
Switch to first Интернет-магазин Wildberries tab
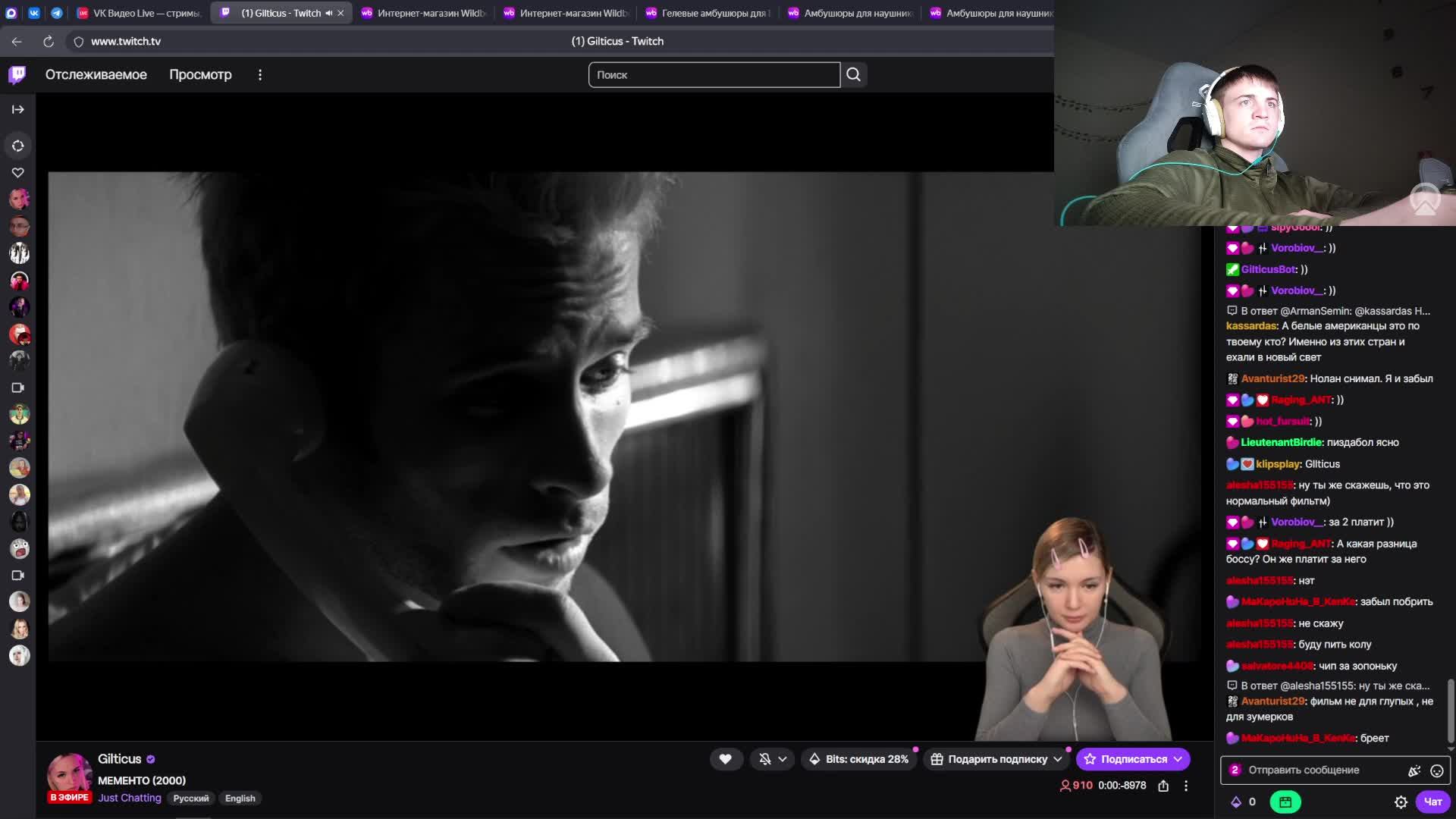(423, 13)
